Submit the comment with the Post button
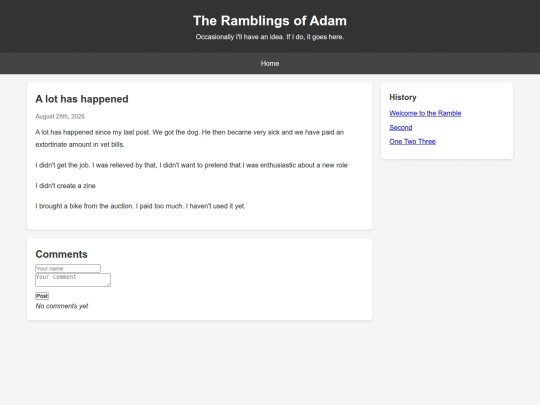Viewport: 540px width, 405px height. click(42, 296)
